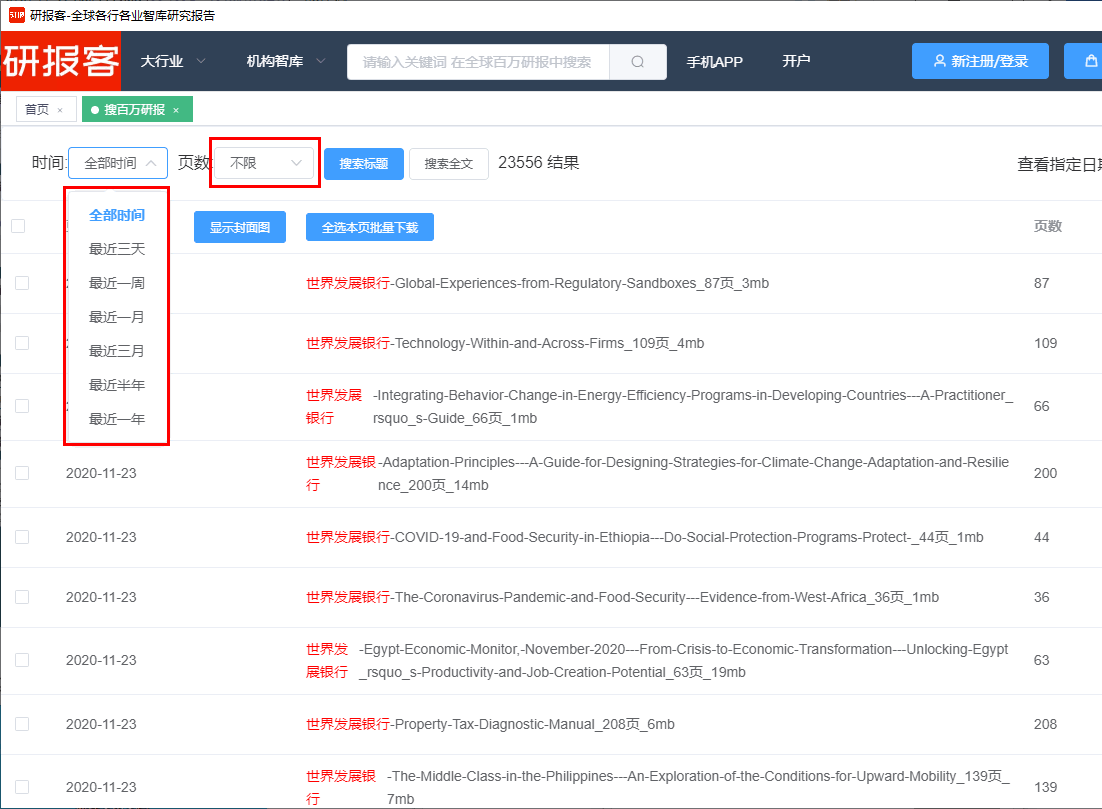
Task: Collapse the 全部时间 time dropdown
Action: pyautogui.click(x=118, y=163)
